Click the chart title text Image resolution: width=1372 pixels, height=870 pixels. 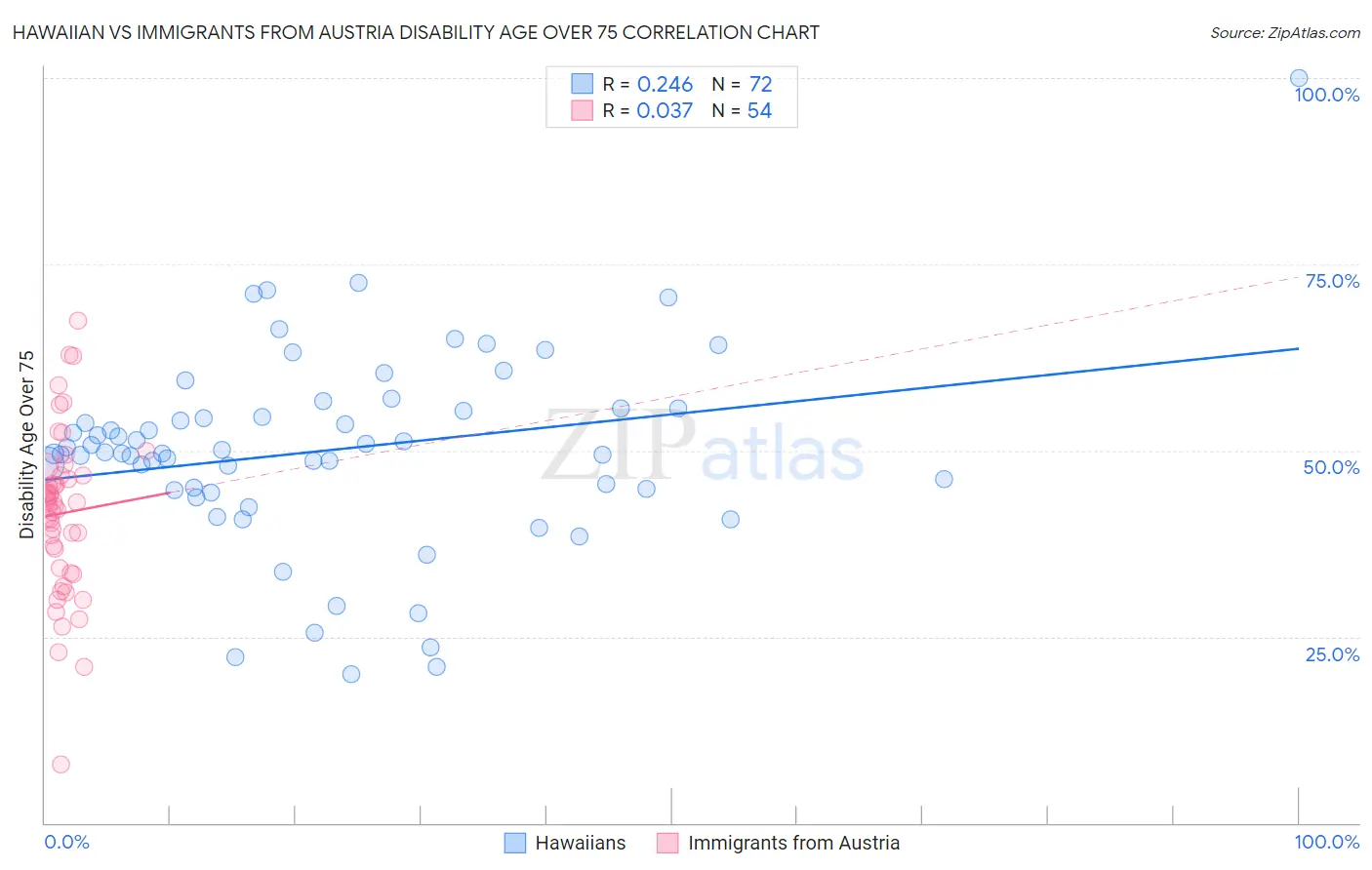[416, 32]
